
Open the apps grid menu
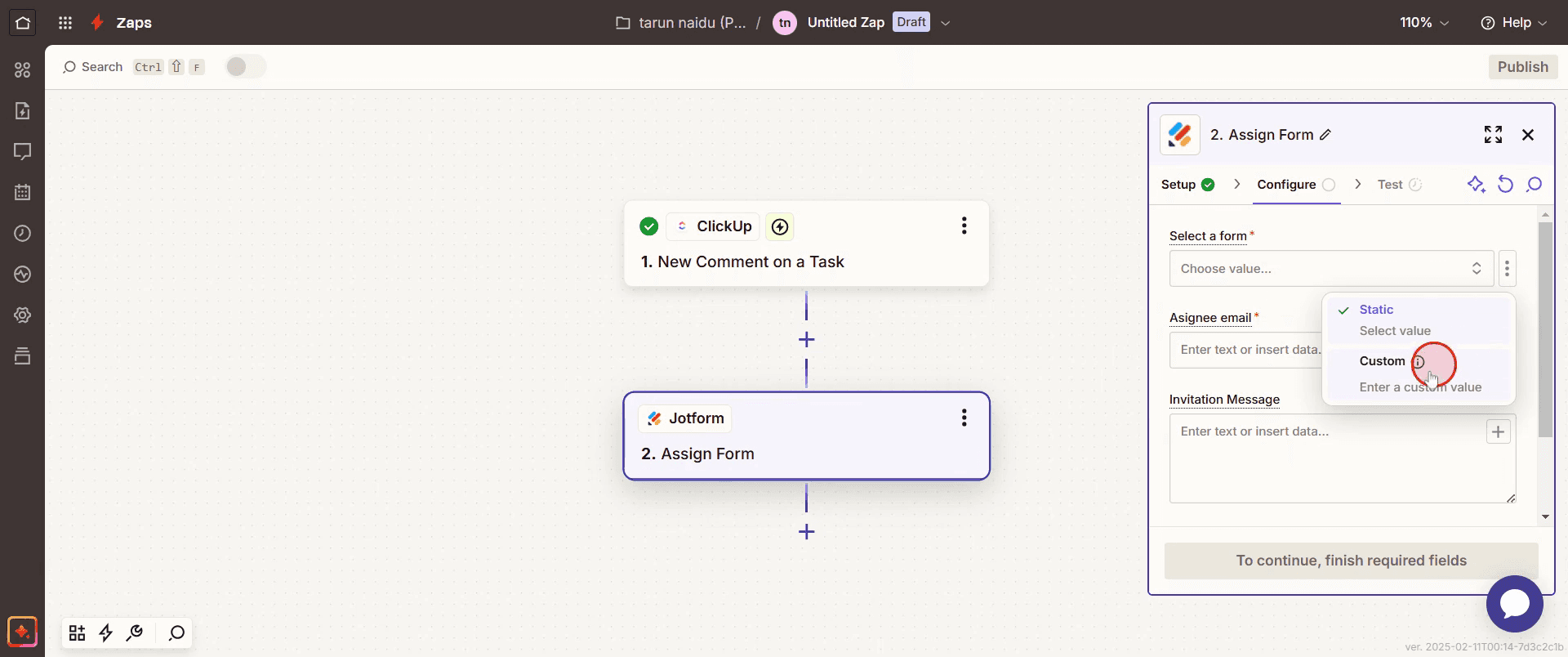click(65, 23)
